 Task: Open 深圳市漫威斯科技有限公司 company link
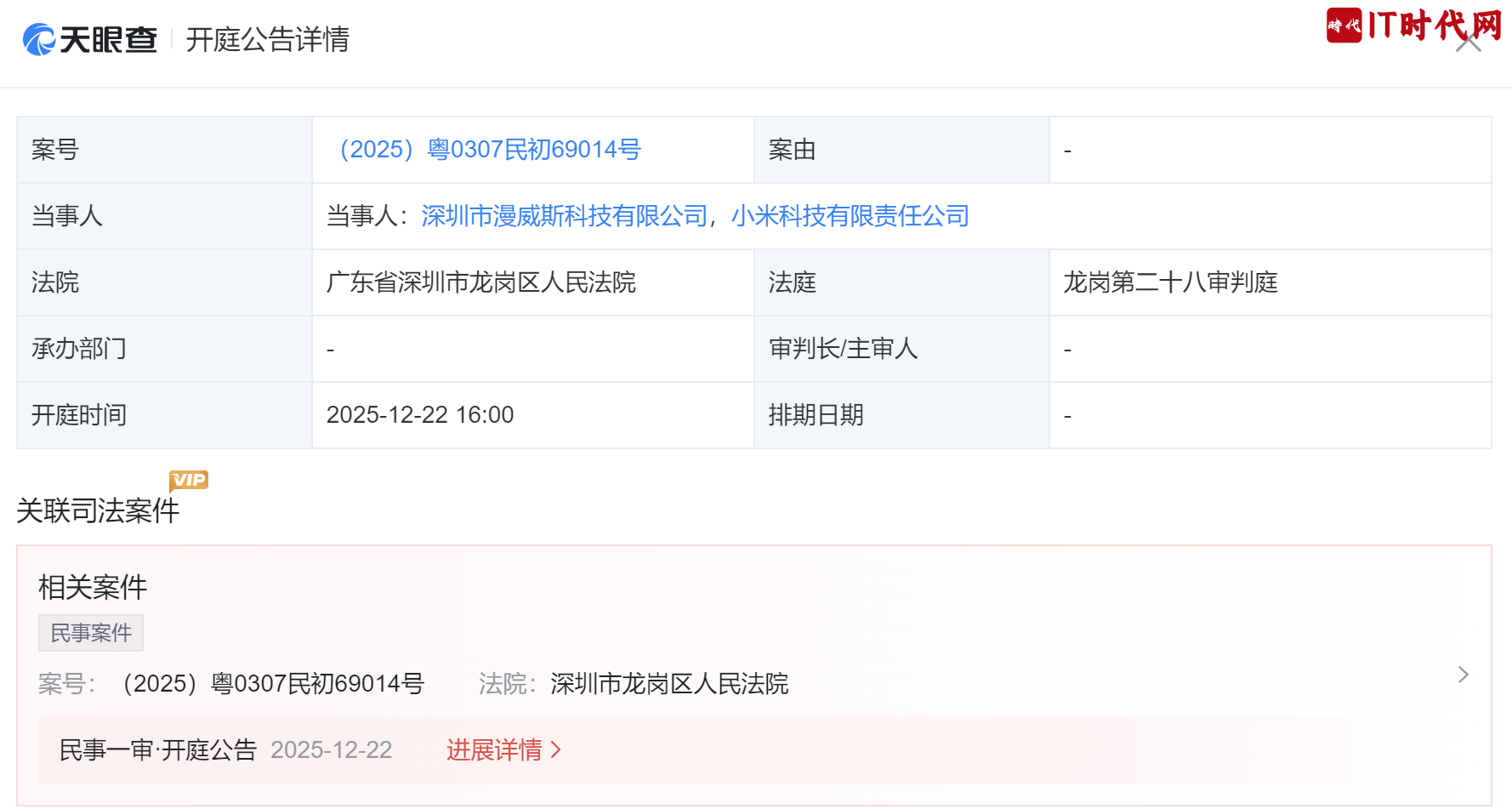565,216
